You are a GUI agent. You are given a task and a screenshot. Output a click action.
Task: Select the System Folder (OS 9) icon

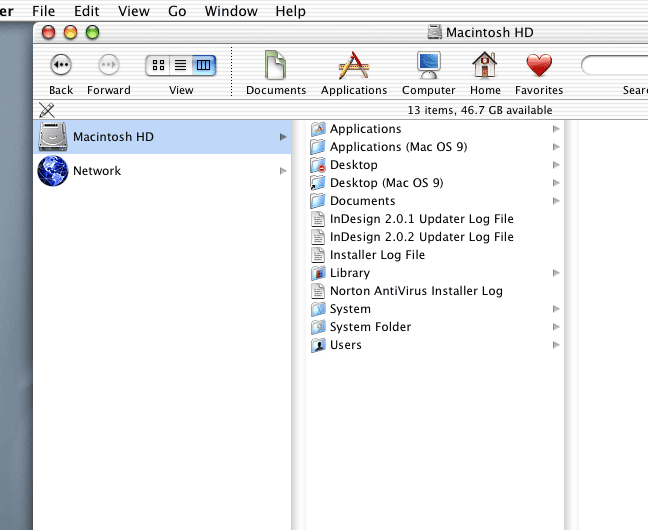[318, 327]
